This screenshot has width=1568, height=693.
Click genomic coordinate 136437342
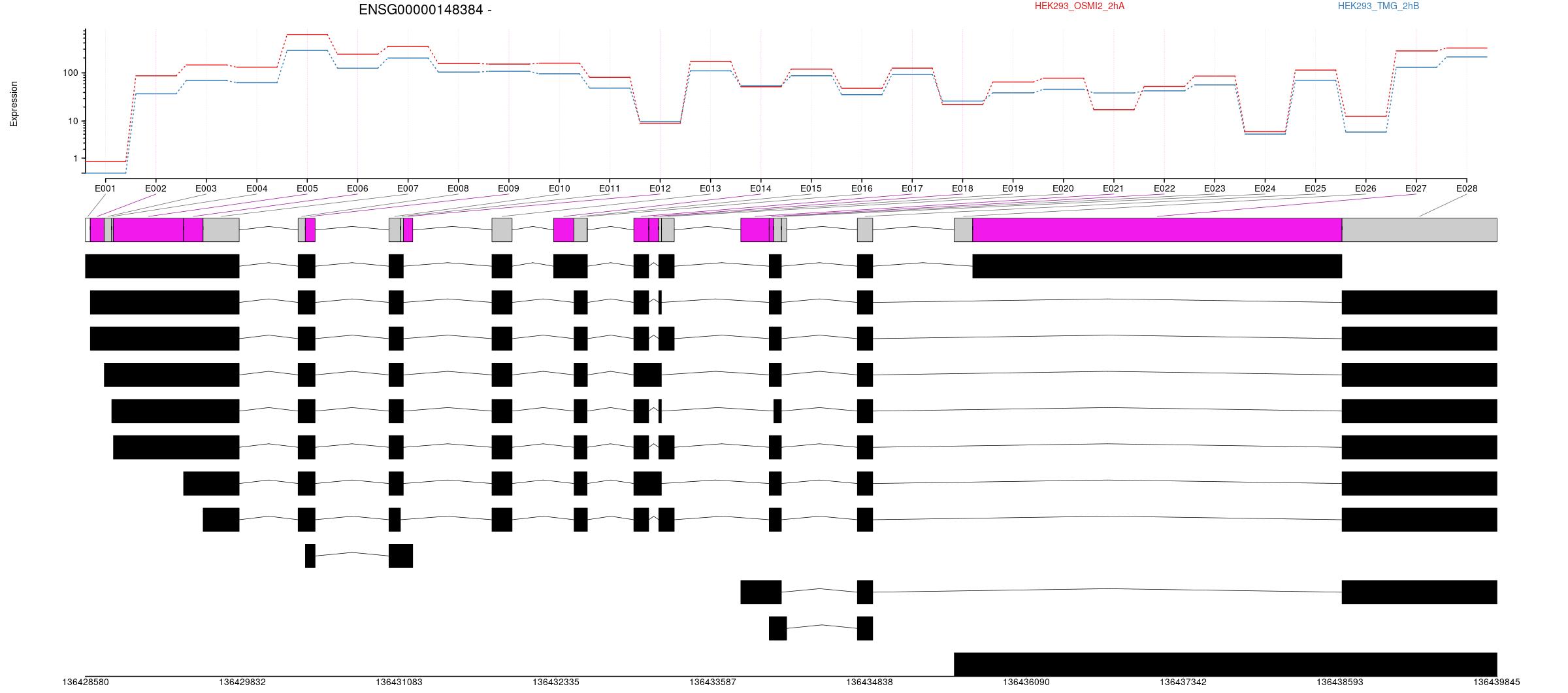1183,683
